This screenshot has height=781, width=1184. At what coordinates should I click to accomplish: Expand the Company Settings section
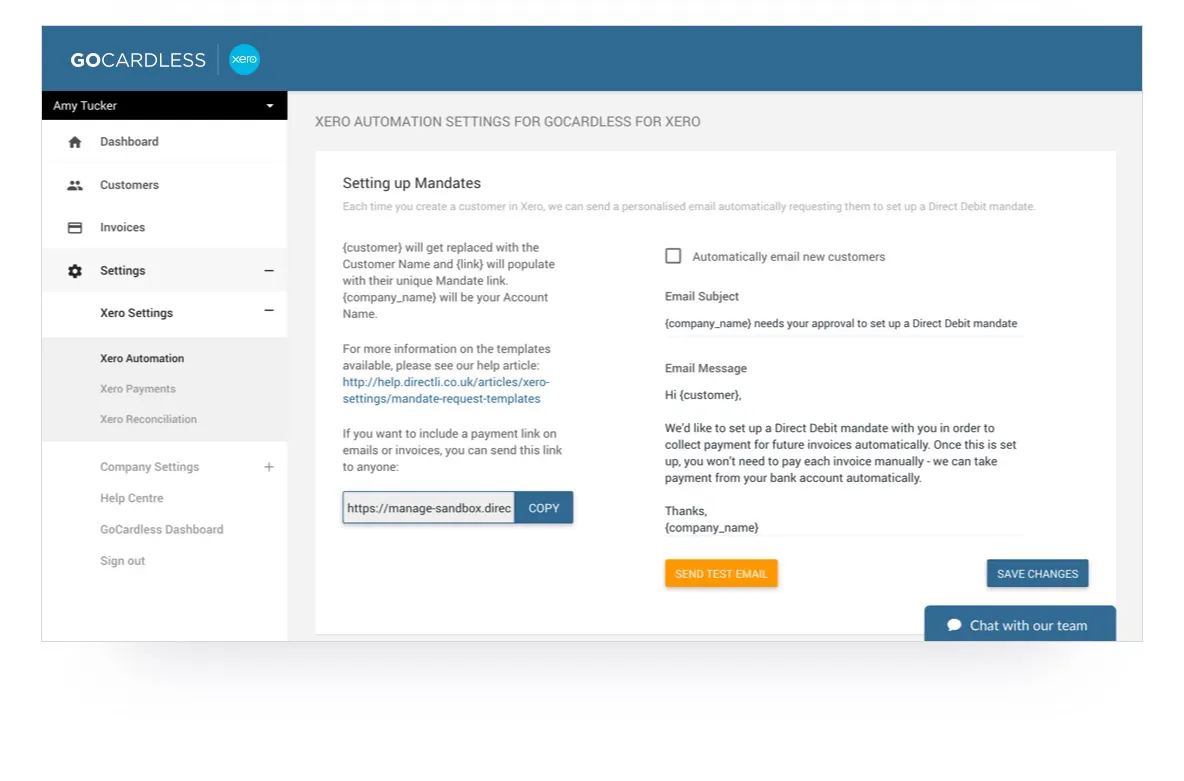pos(268,467)
